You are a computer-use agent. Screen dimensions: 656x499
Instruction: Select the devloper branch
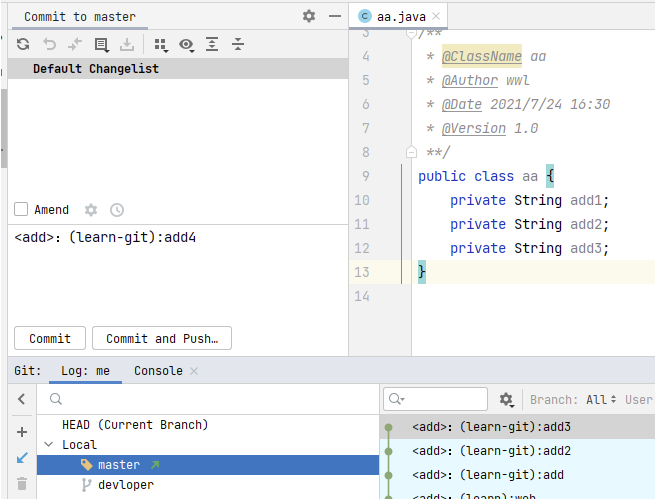125,485
